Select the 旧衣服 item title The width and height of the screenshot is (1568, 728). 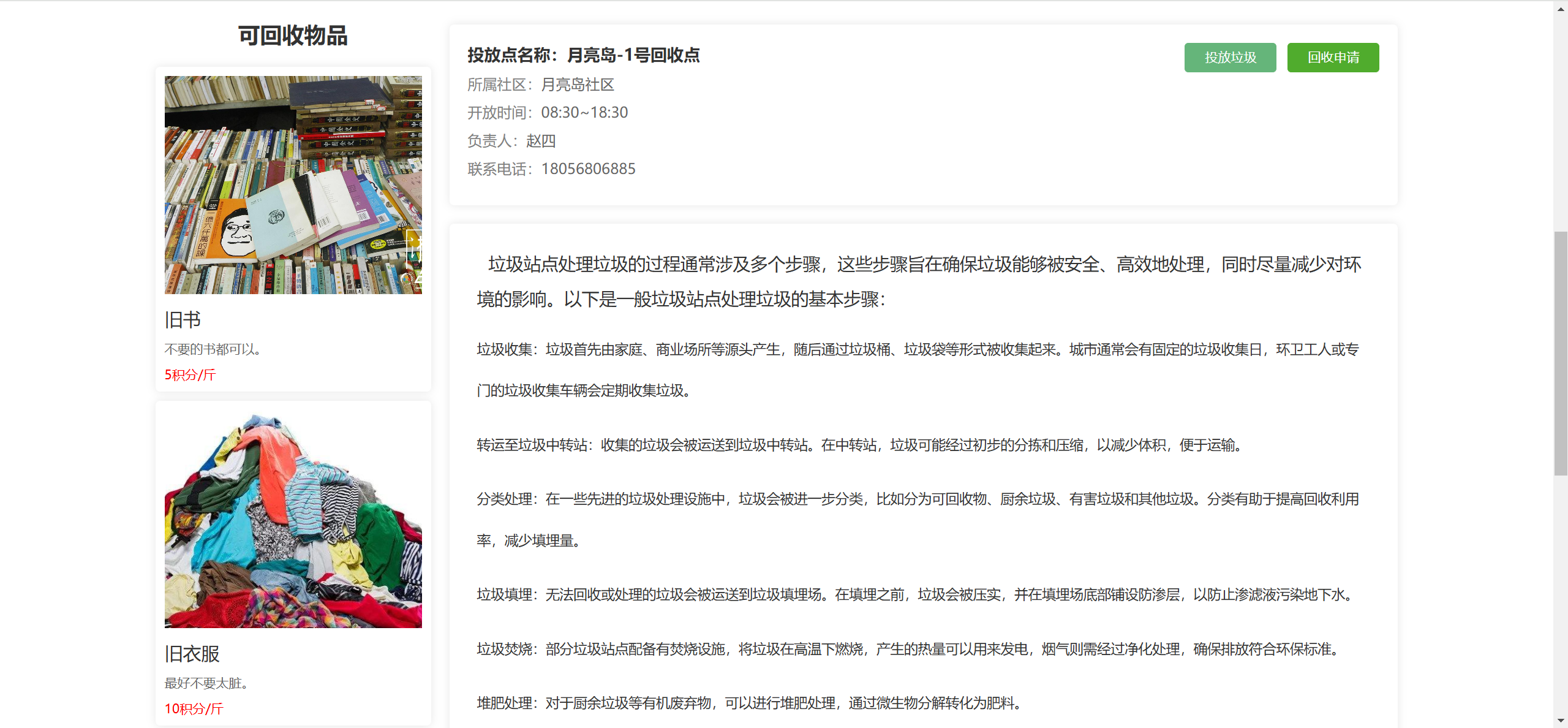pos(192,653)
